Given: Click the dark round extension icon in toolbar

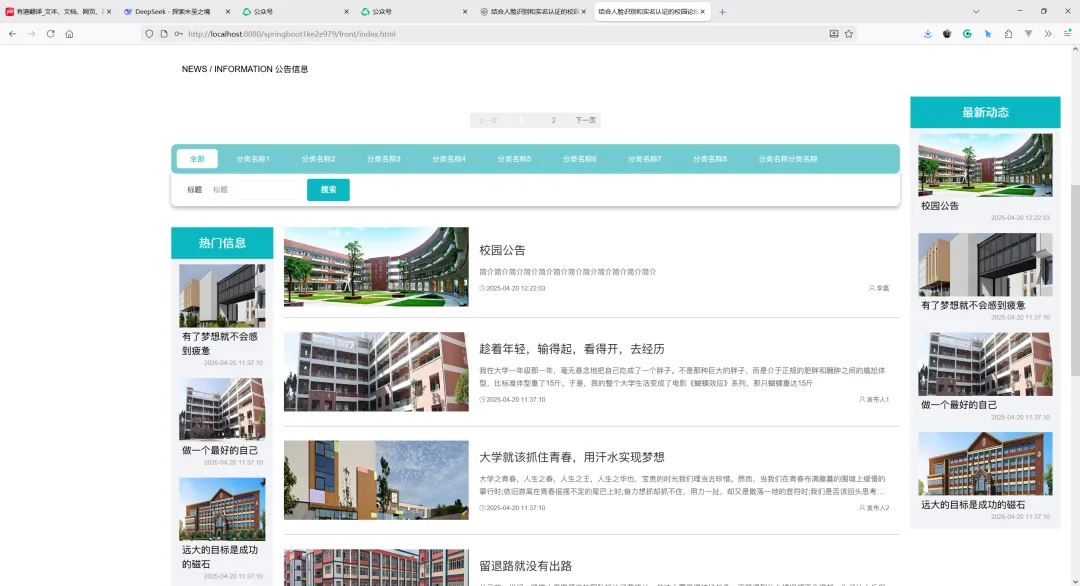Looking at the screenshot, I should coord(947,34).
